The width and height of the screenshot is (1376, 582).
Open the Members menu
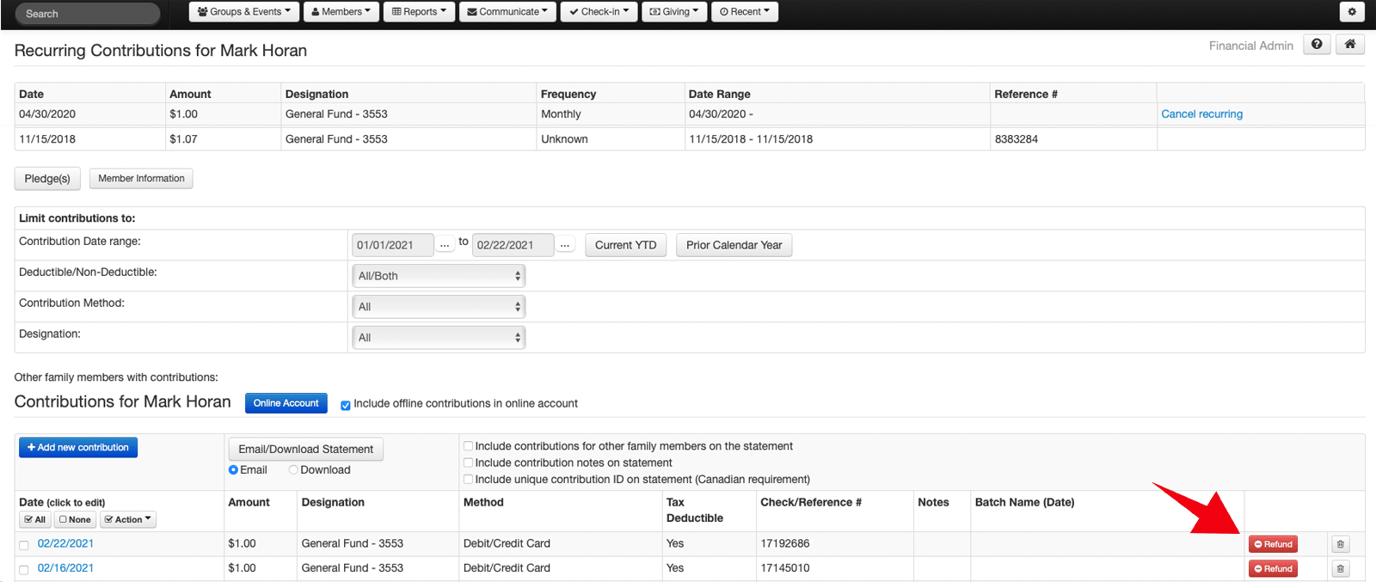coord(341,11)
